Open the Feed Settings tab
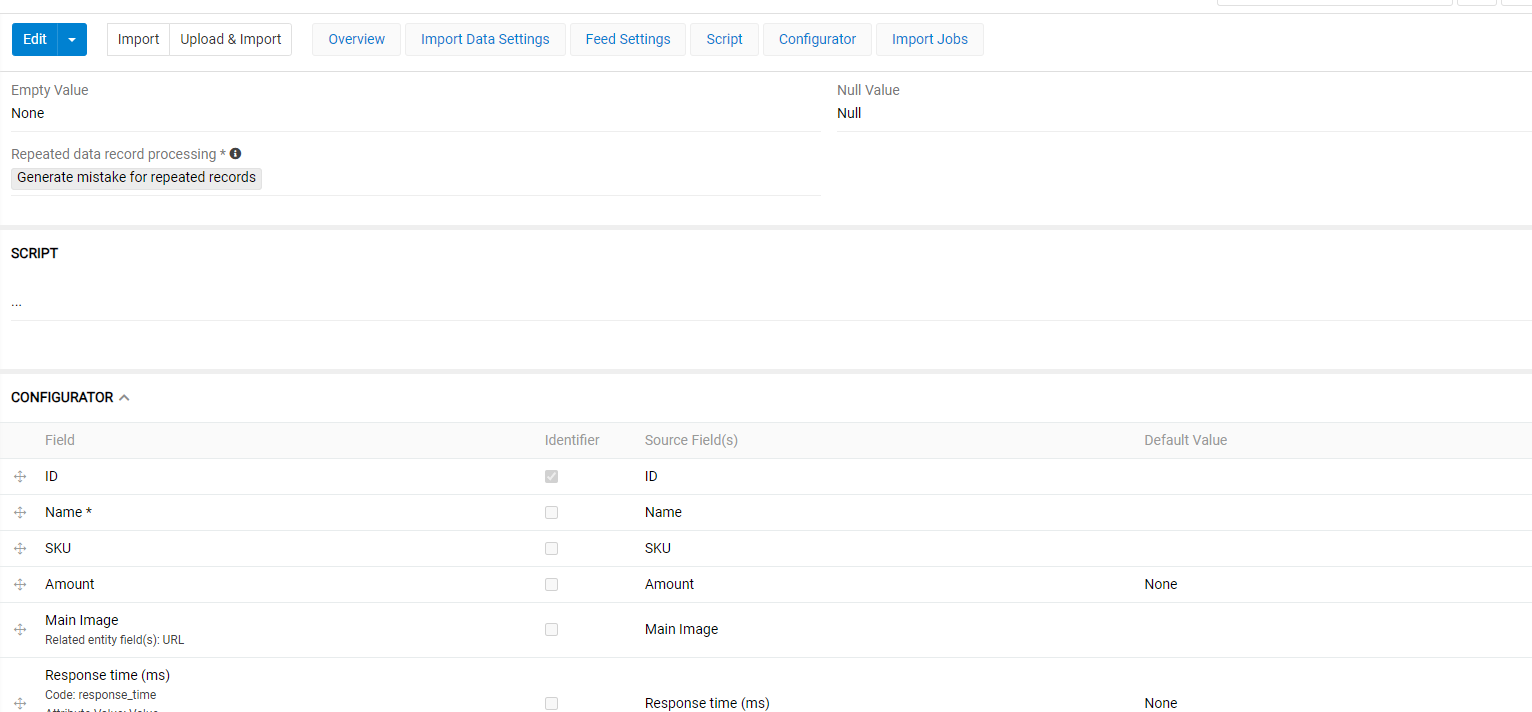The width and height of the screenshot is (1532, 712). point(627,39)
